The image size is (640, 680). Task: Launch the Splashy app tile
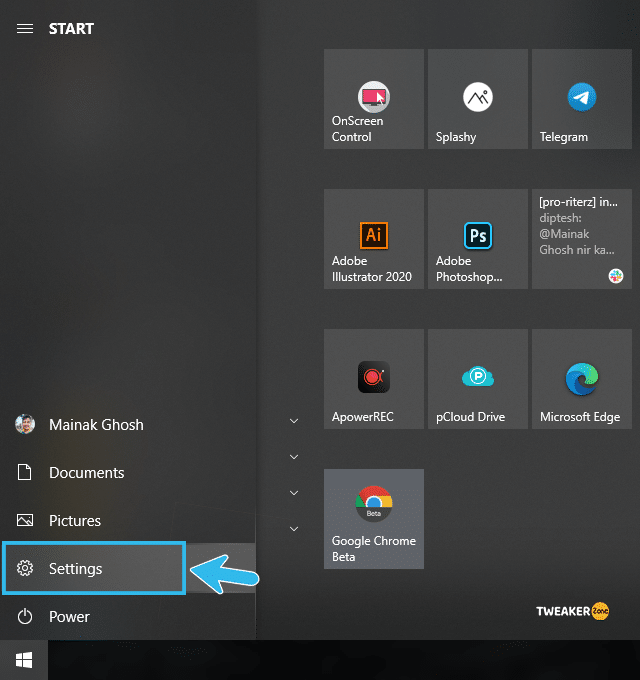tap(478, 99)
